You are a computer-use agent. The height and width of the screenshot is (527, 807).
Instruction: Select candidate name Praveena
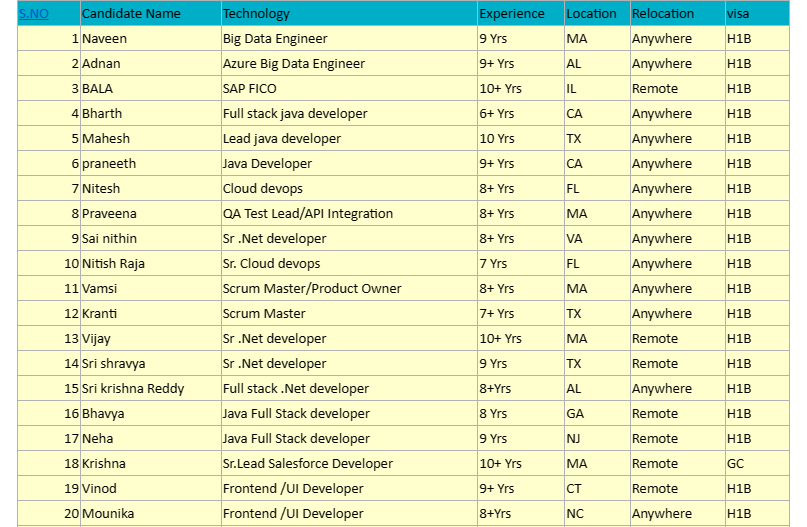(109, 214)
